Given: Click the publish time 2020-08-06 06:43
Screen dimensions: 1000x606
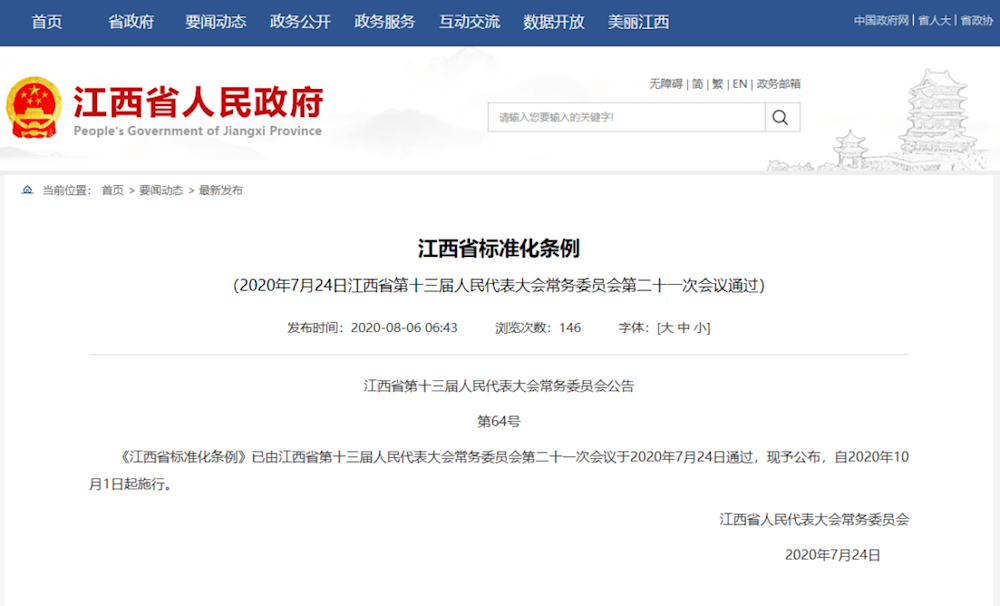Looking at the screenshot, I should click(x=404, y=328).
